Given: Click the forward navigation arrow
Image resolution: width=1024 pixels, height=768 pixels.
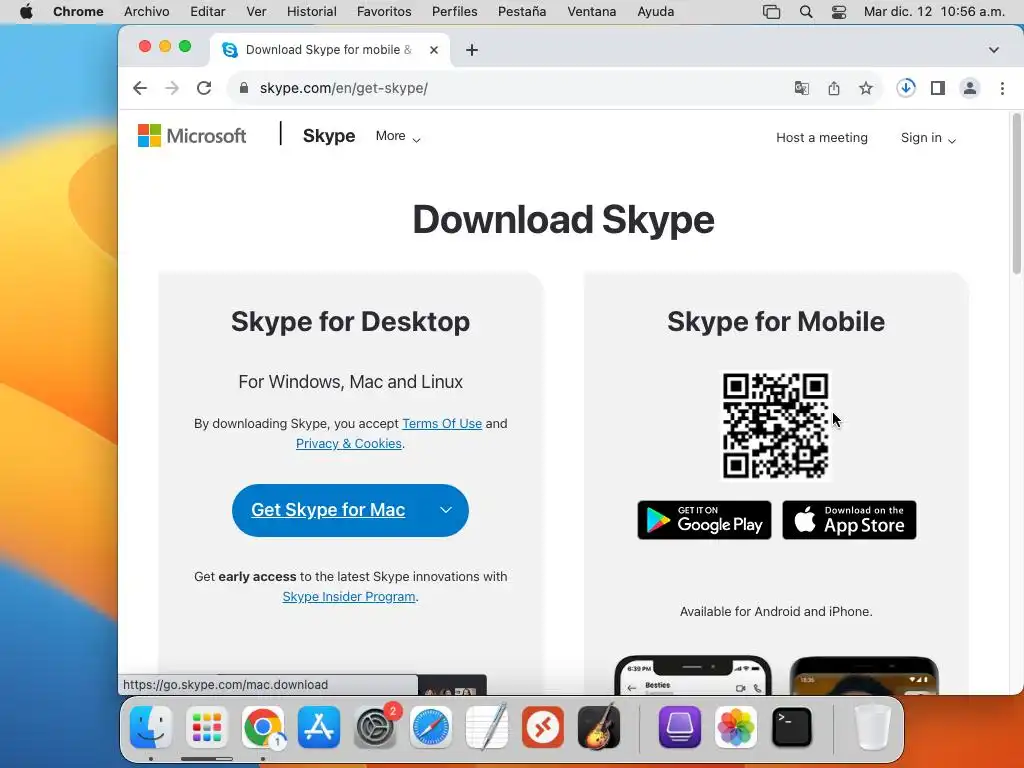Looking at the screenshot, I should 172,88.
